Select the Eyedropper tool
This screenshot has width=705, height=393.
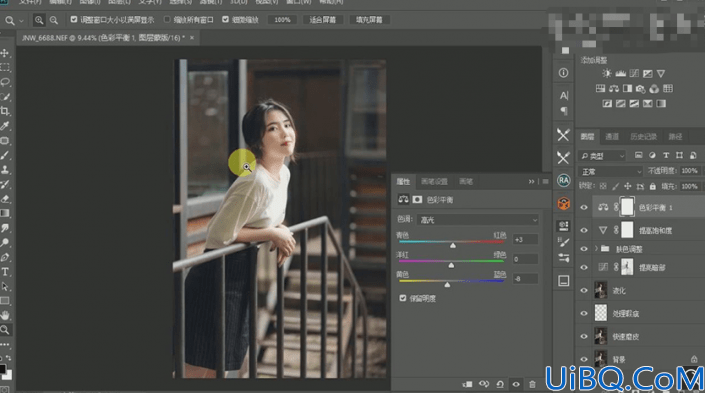pos(5,126)
